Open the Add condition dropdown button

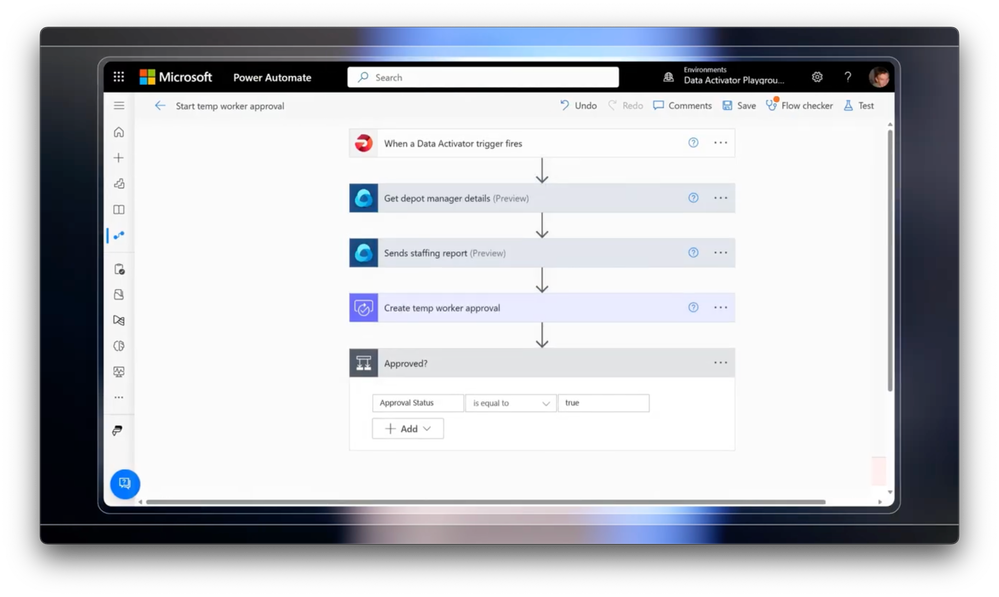tap(408, 429)
